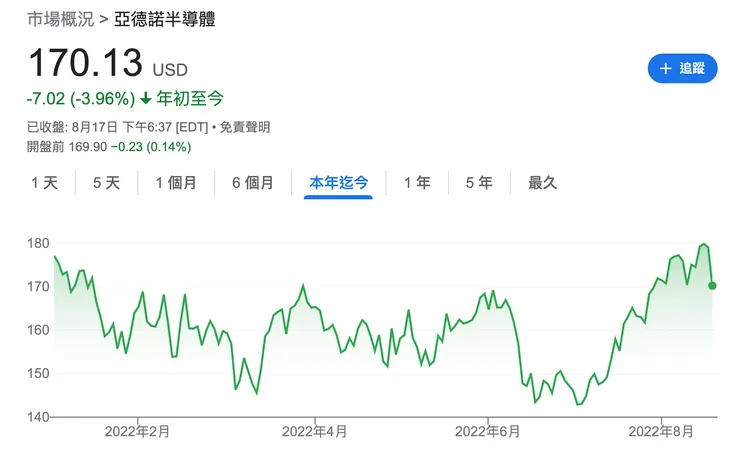
Task: Click the 140 y-axis label
Action: click(x=38, y=417)
